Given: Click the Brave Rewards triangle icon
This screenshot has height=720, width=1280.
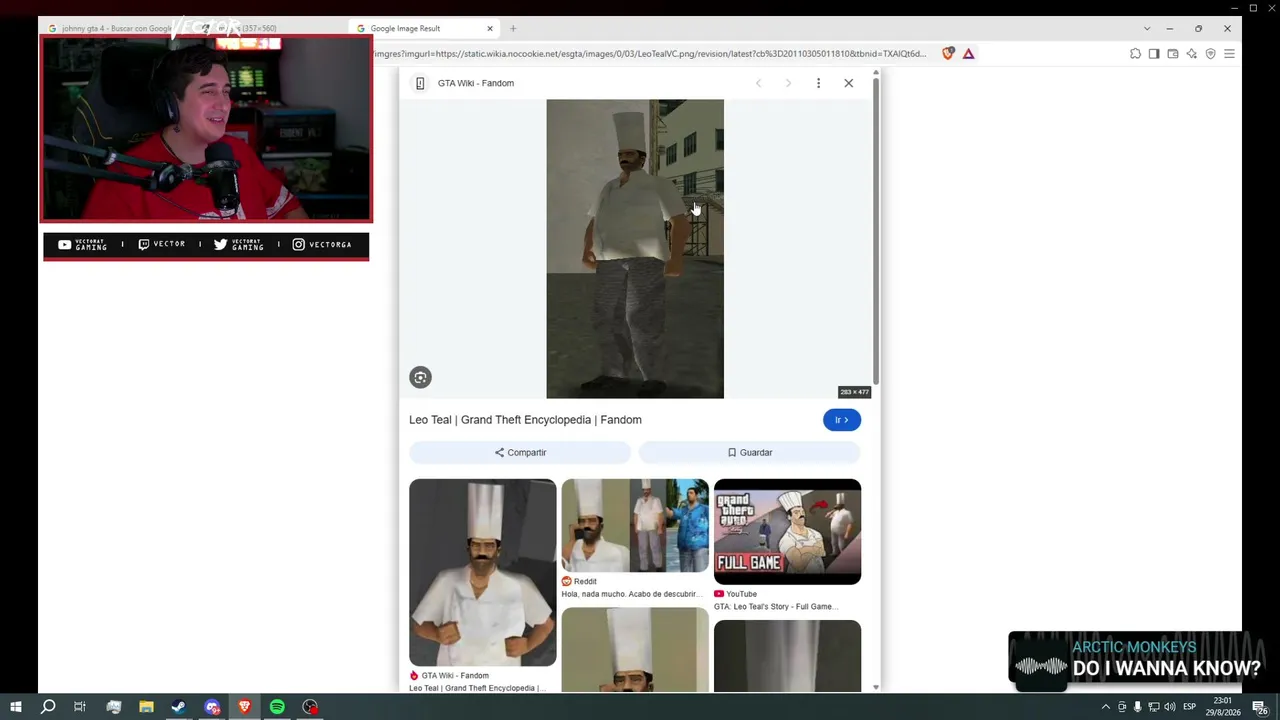Looking at the screenshot, I should click(x=968, y=54).
